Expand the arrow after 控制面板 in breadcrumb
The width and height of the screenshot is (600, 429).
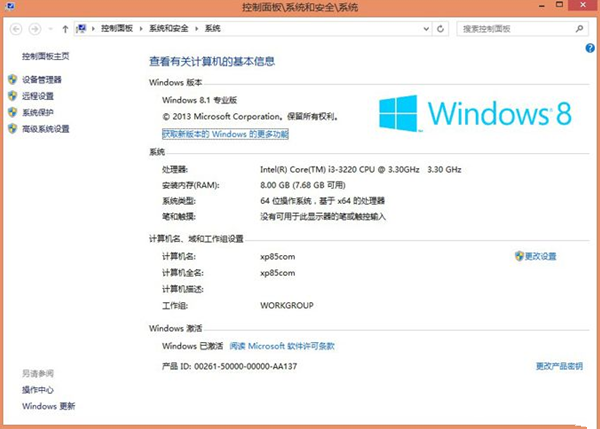(x=142, y=30)
